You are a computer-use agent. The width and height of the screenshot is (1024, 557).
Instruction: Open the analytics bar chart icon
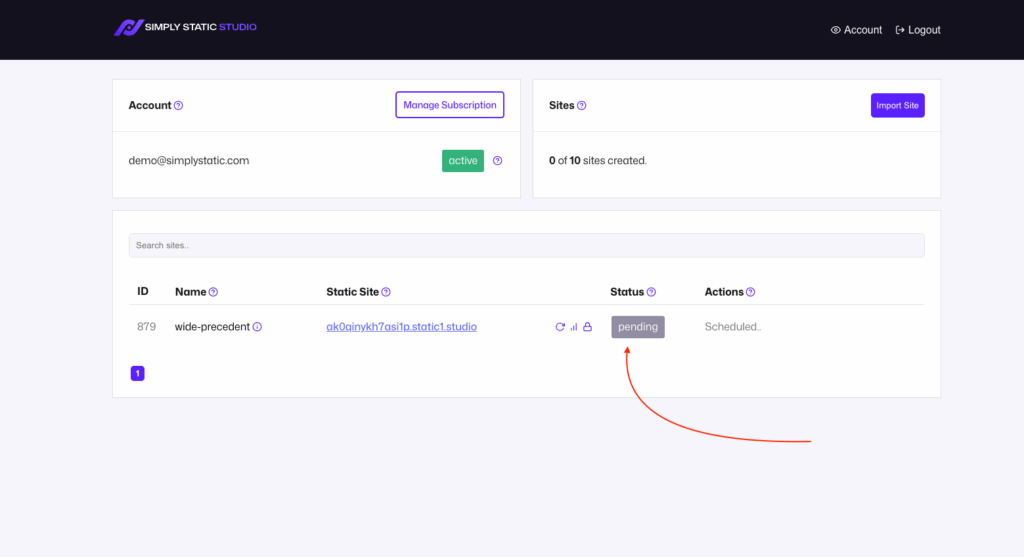pos(574,327)
